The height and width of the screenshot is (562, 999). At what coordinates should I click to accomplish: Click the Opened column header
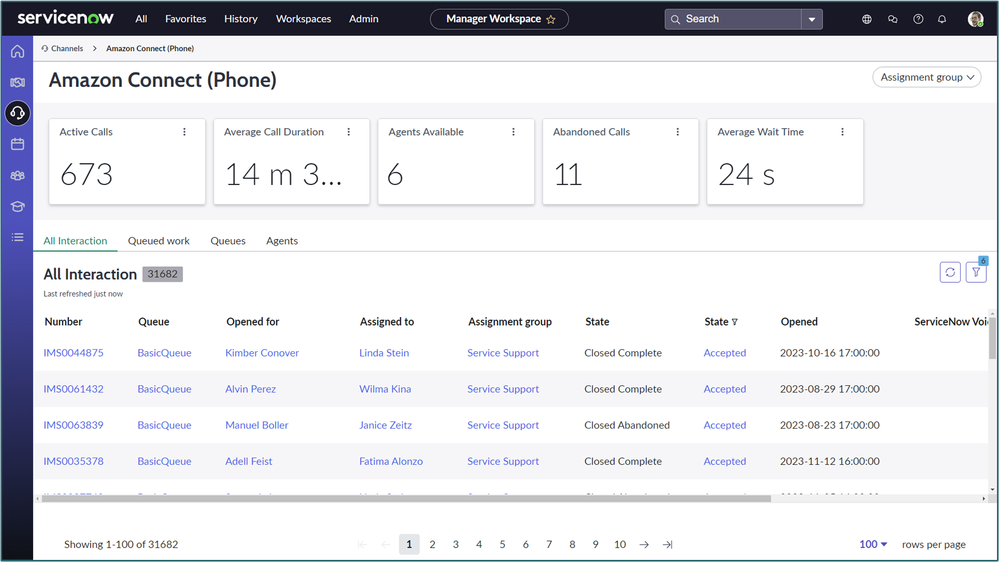click(x=799, y=322)
